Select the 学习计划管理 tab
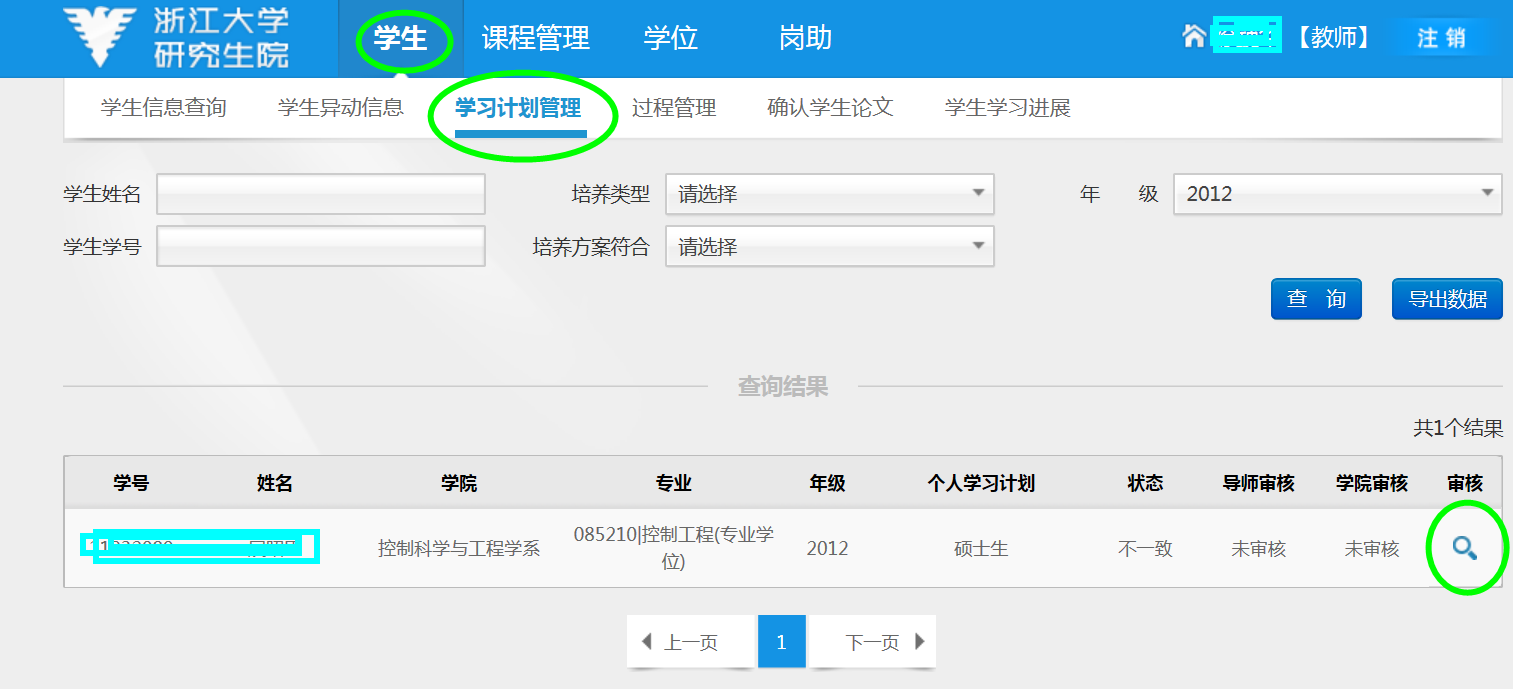The height and width of the screenshot is (689, 1513). click(x=518, y=108)
